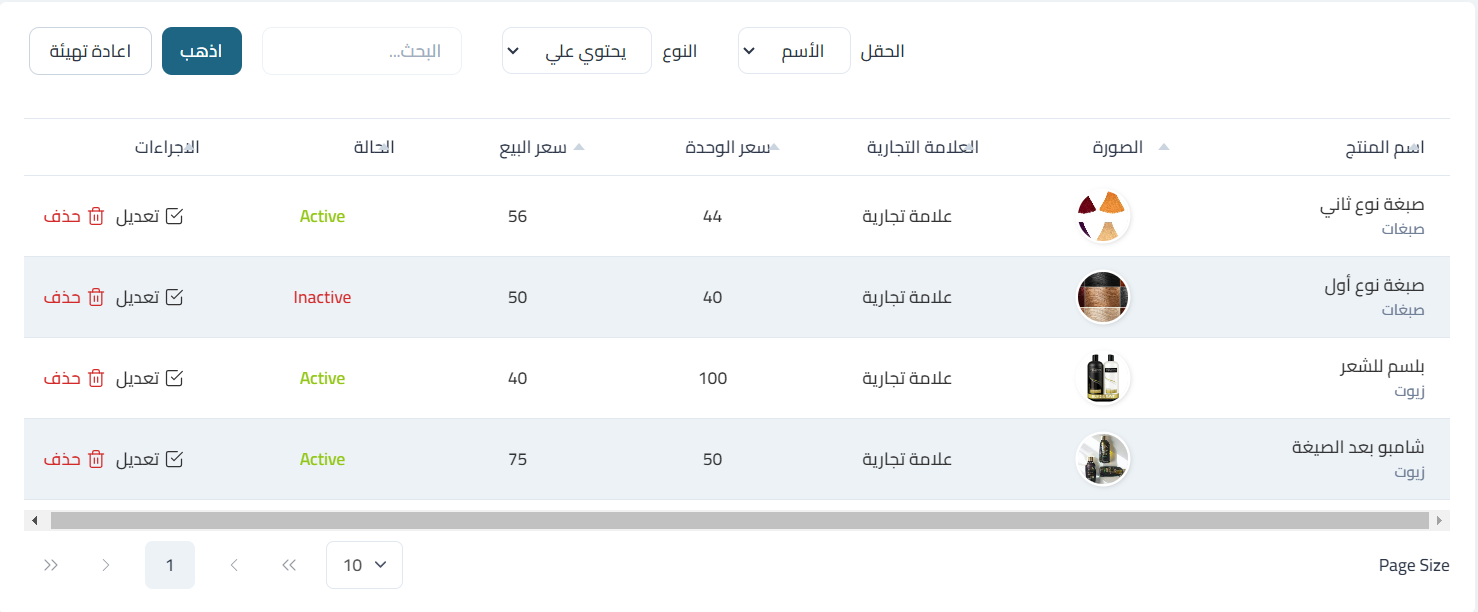The image size is (1478, 612).
Task: Click horizontal scrollbar of the table
Action: point(739,520)
